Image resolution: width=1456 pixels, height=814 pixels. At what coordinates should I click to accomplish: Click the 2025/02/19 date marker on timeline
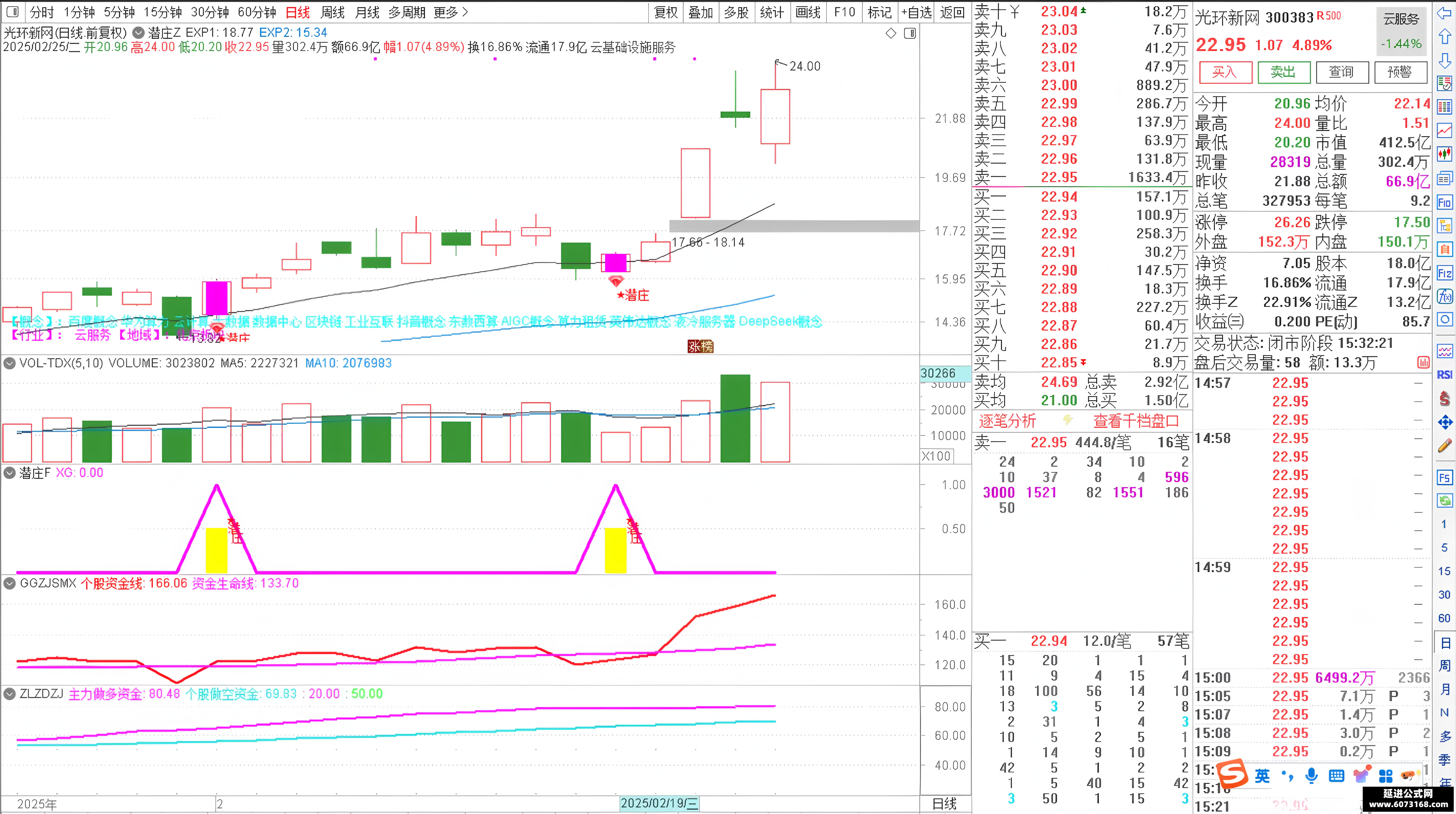pyautogui.click(x=659, y=803)
